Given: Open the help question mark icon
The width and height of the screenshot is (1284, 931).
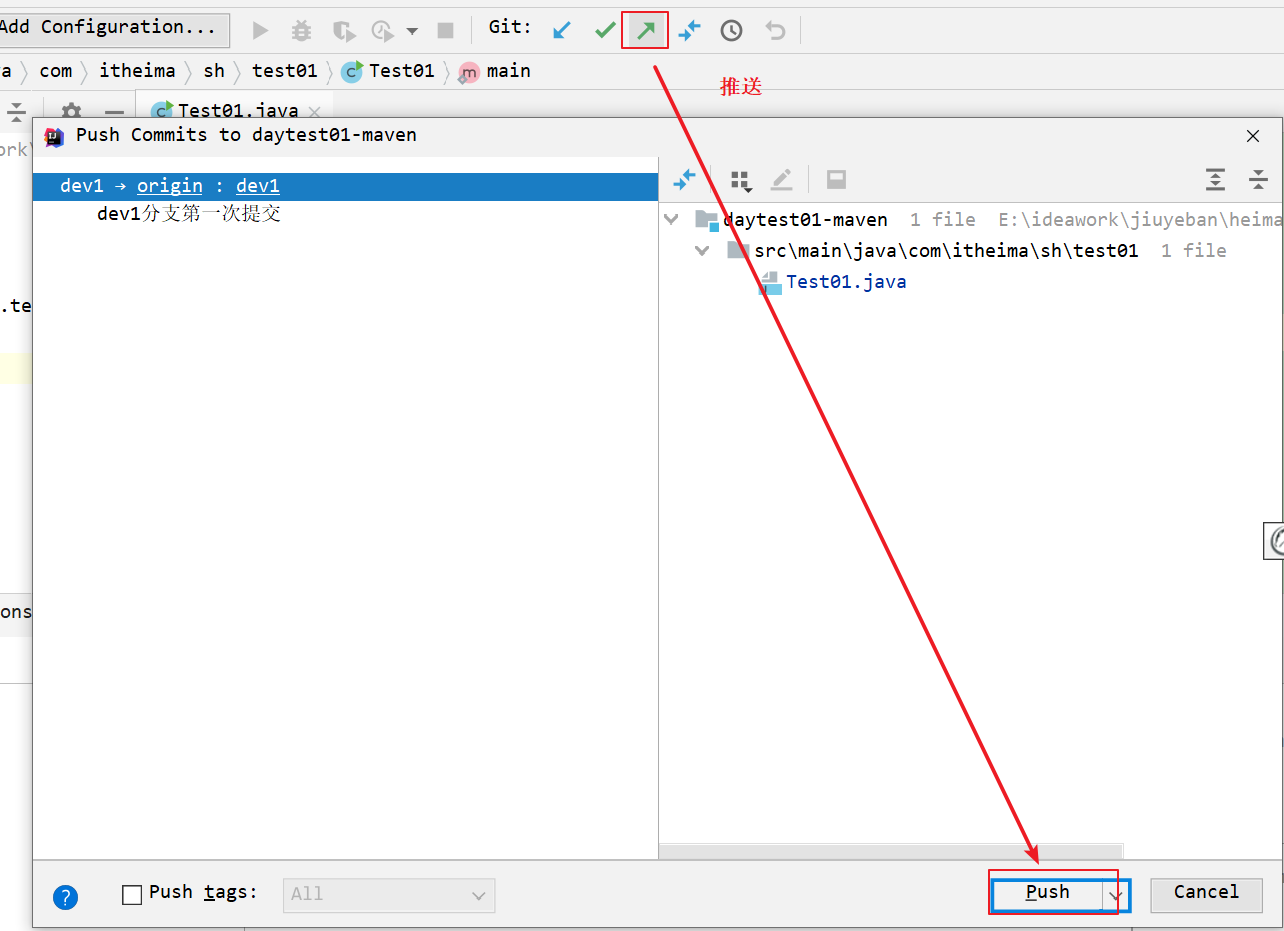Looking at the screenshot, I should tap(65, 897).
